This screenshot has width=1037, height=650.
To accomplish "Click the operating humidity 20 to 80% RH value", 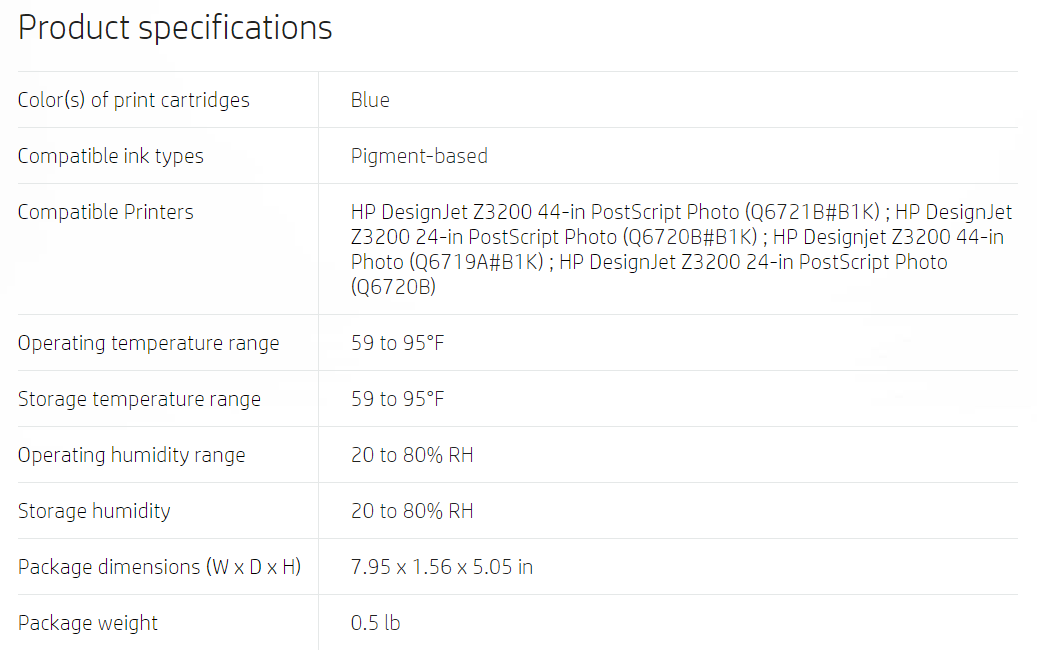I will point(412,455).
